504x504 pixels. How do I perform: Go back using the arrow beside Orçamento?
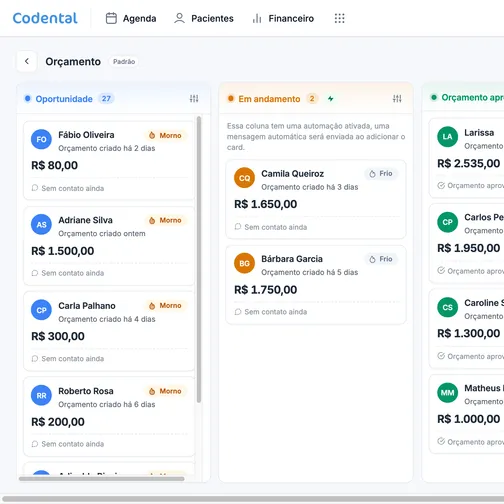27,61
